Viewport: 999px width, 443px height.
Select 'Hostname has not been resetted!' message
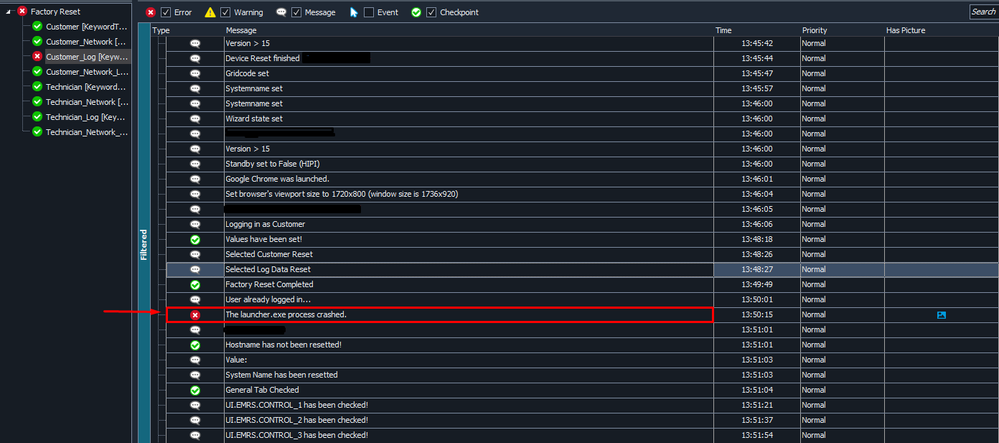click(284, 345)
